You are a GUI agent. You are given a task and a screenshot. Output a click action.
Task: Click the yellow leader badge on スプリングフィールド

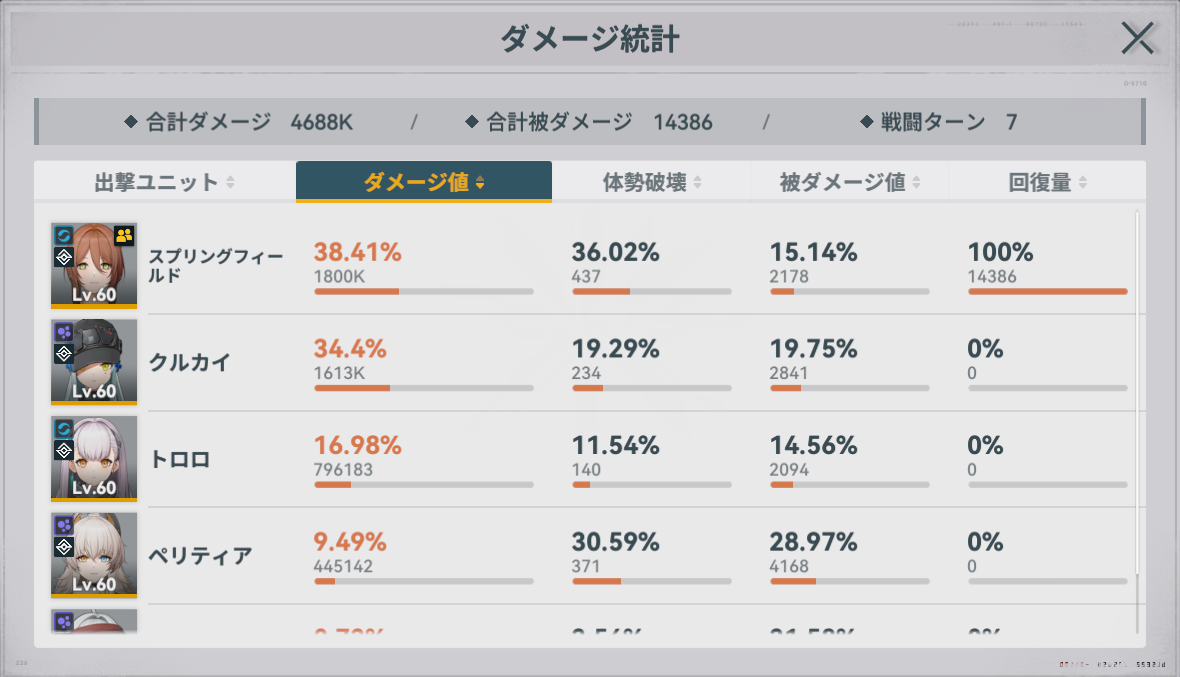coord(124,236)
